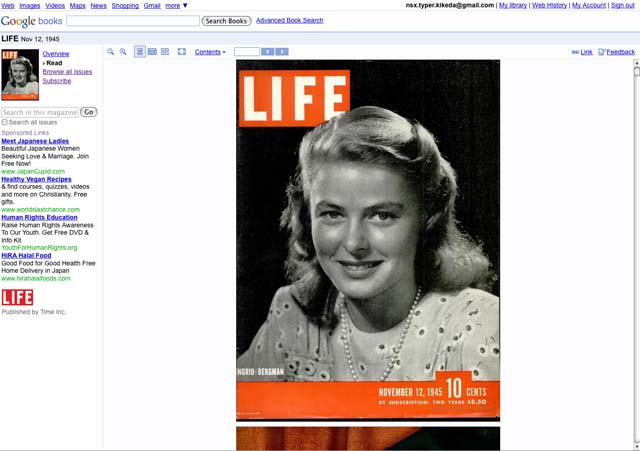
Task: Open the Feedback link
Action: [x=617, y=52]
